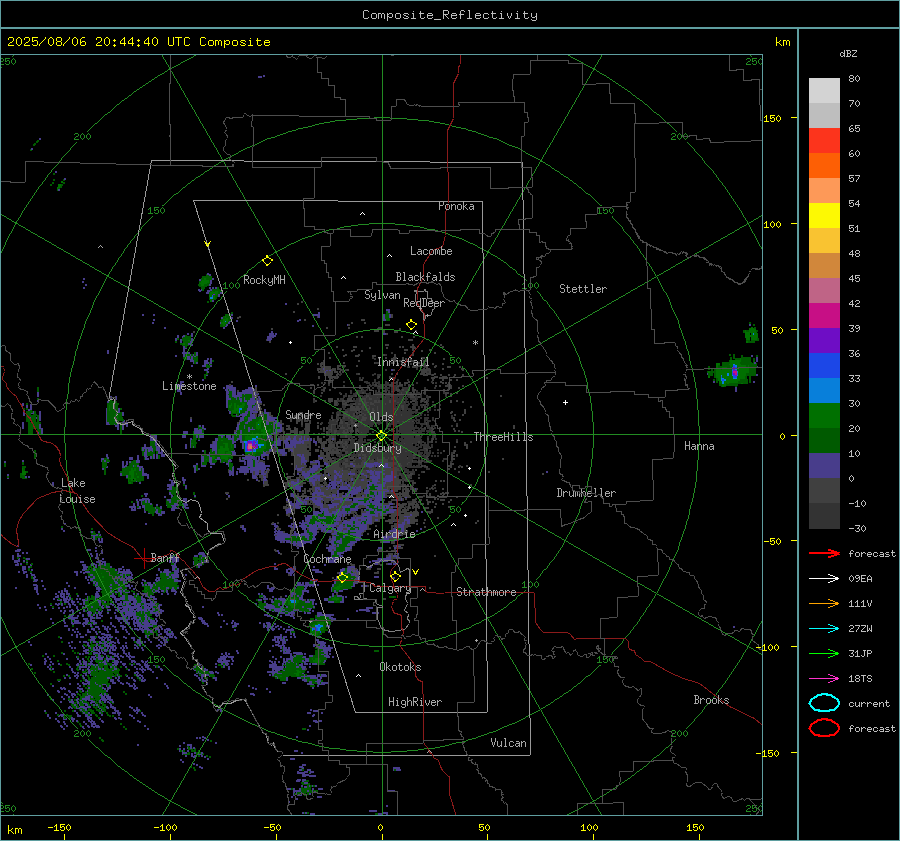Click the yellow diamond marker above Calgary
Screen dimensions: 900x841
click(395, 576)
